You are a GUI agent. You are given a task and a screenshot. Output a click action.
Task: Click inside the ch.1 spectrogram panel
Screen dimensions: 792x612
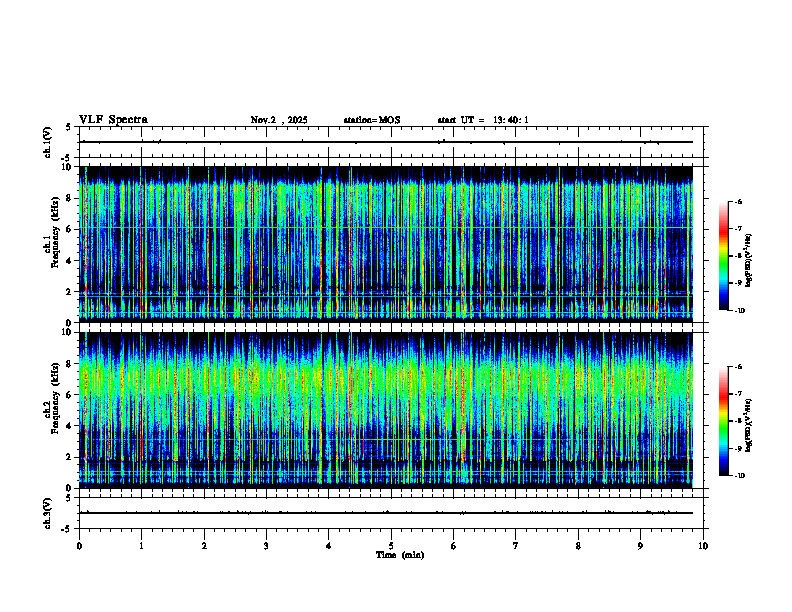point(386,244)
